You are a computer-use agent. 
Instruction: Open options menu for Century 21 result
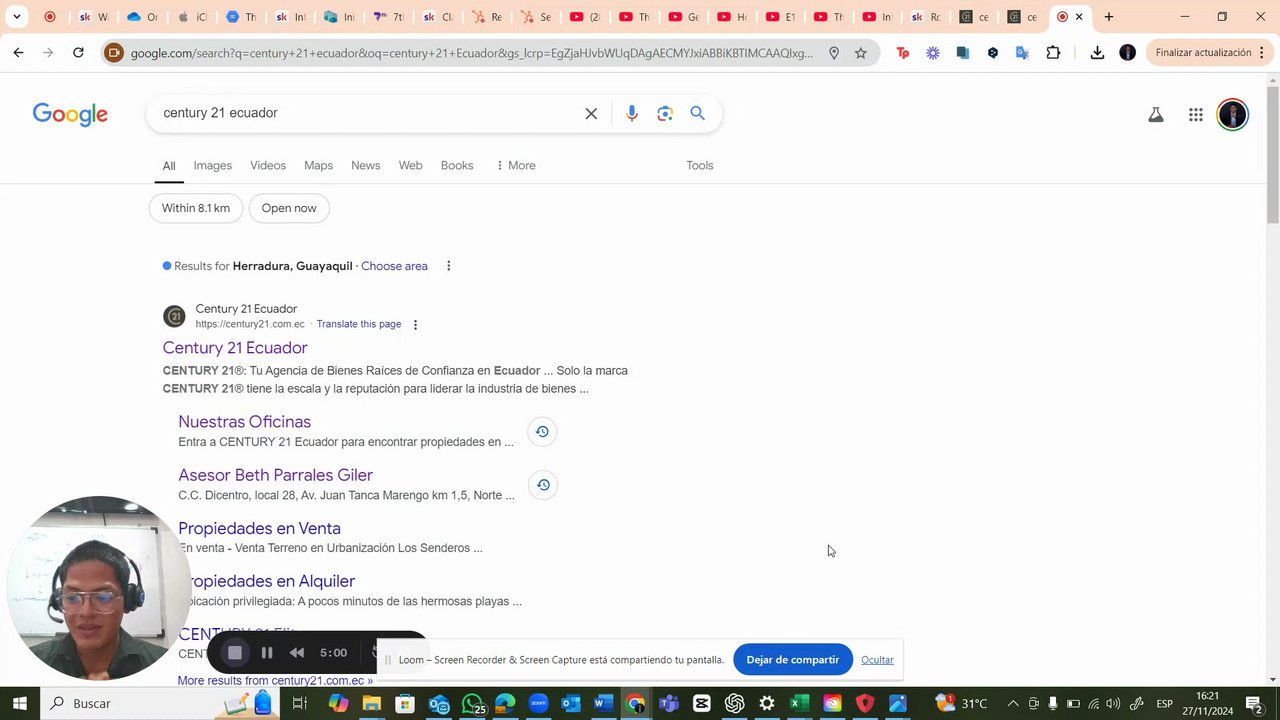[x=415, y=324]
